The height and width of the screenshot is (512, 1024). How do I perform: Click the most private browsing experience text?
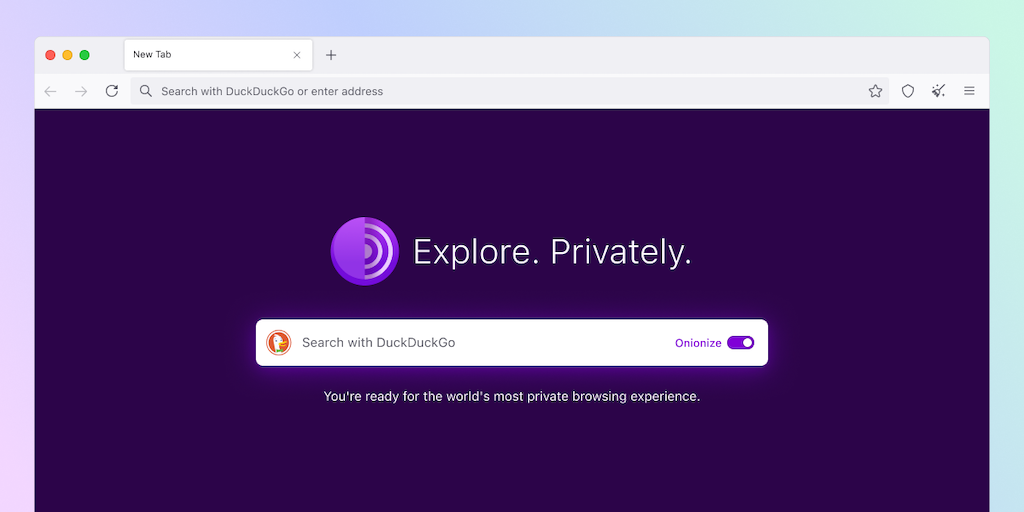(x=511, y=396)
